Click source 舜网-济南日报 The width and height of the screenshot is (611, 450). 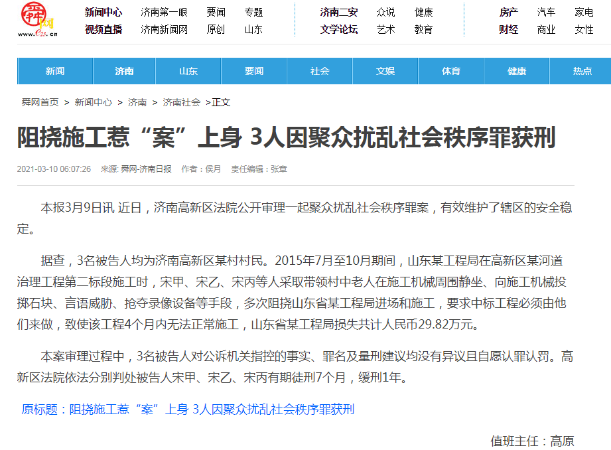click(136, 169)
